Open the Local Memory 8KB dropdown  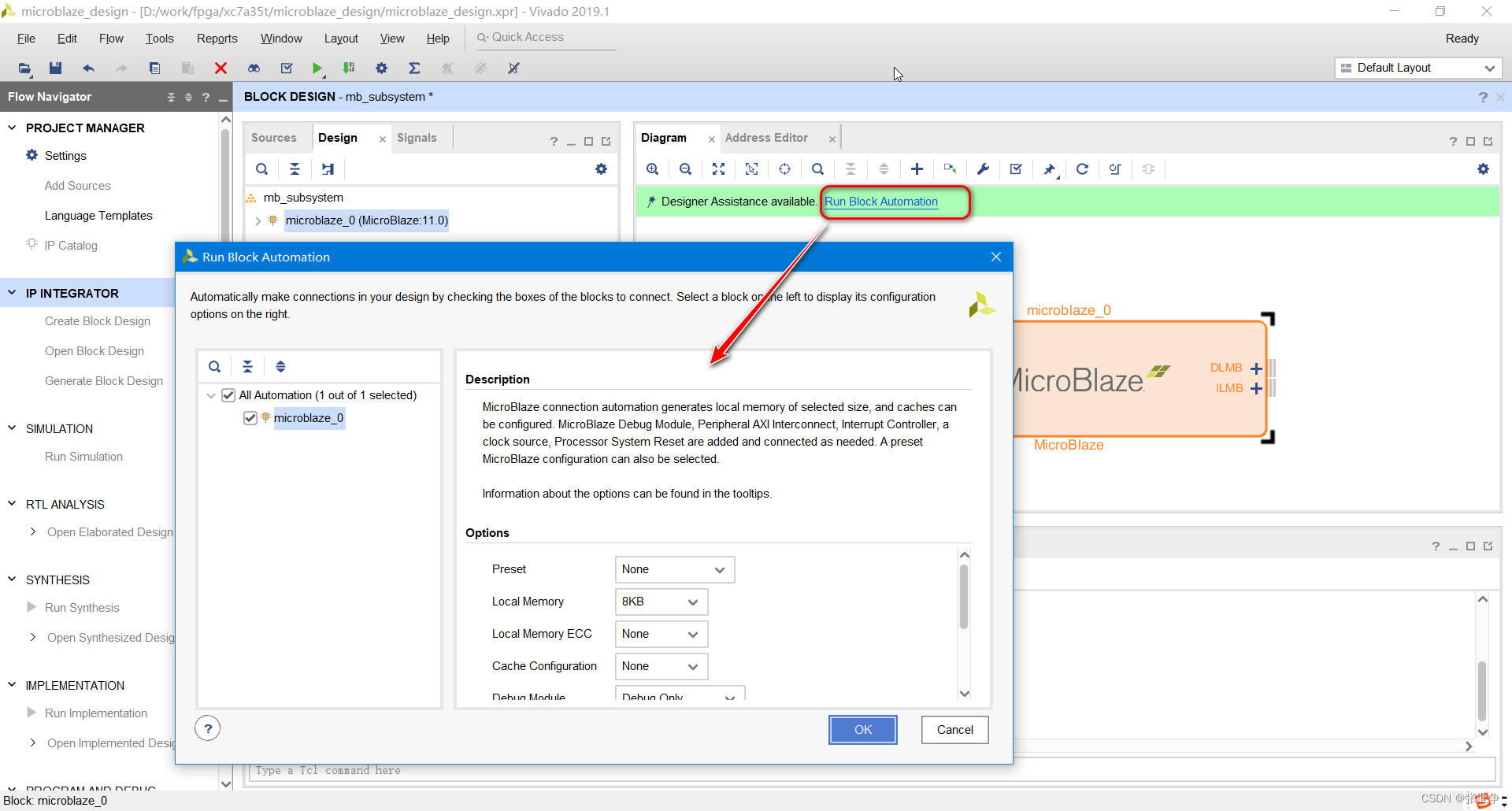click(661, 602)
